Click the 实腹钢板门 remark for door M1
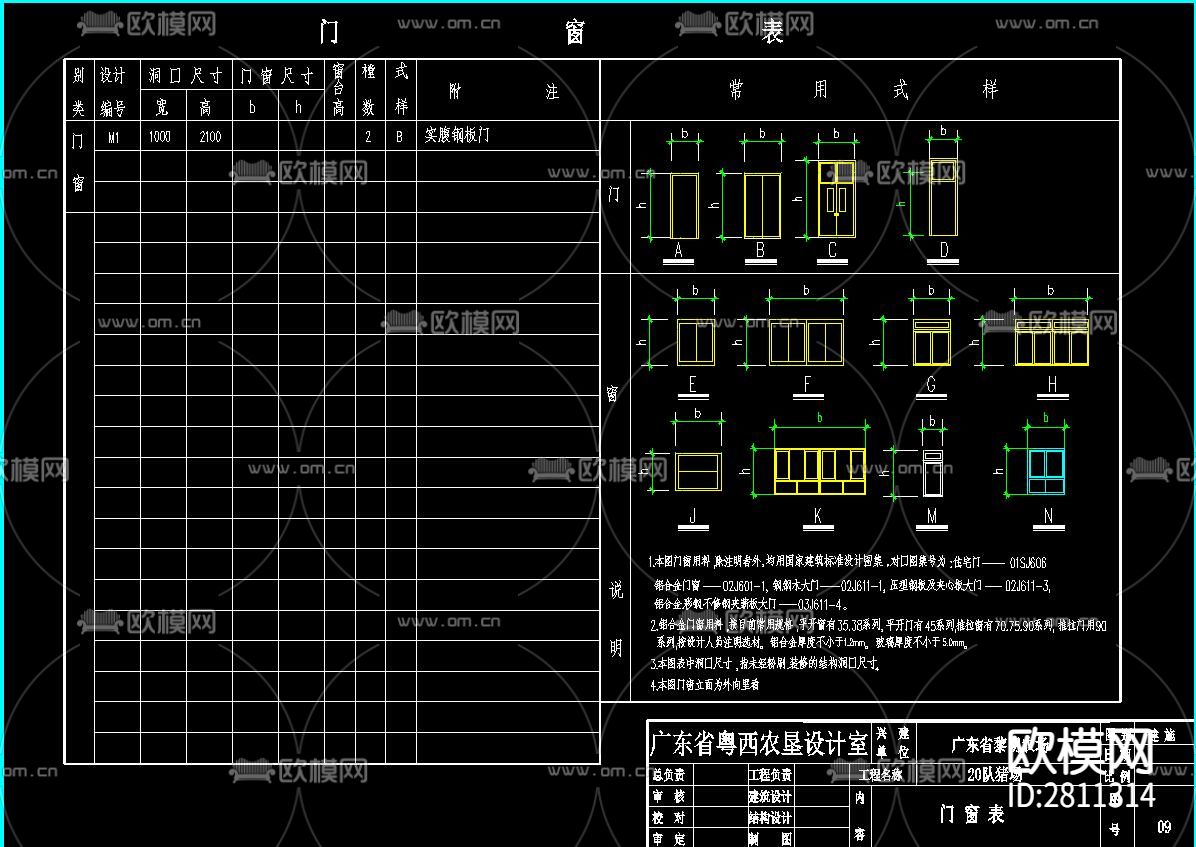The height and width of the screenshot is (847, 1196). 454,137
